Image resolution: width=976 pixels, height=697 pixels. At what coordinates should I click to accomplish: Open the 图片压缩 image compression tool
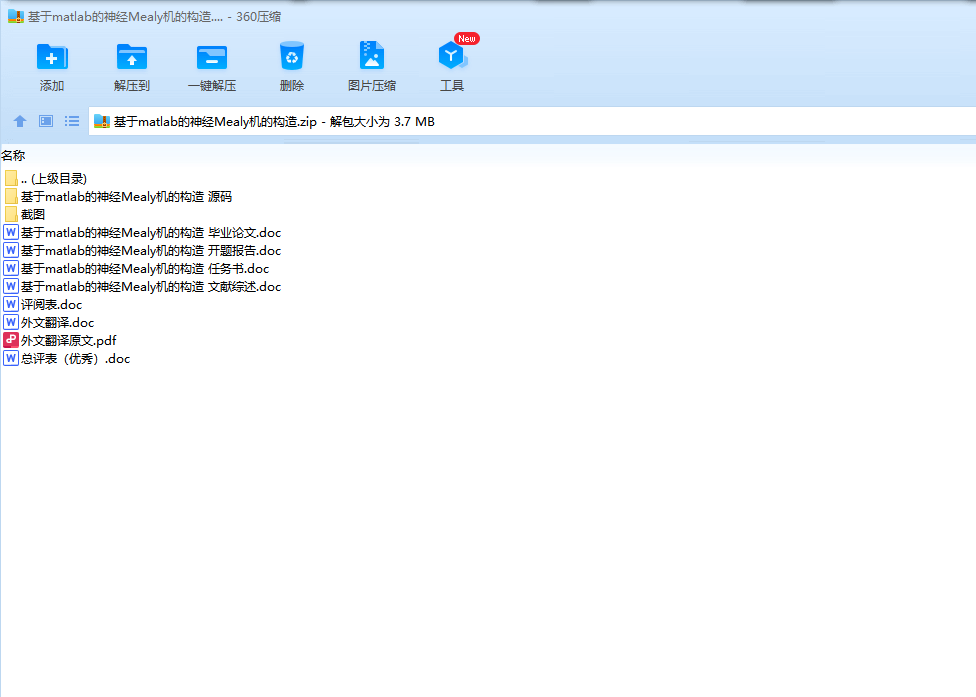372,56
